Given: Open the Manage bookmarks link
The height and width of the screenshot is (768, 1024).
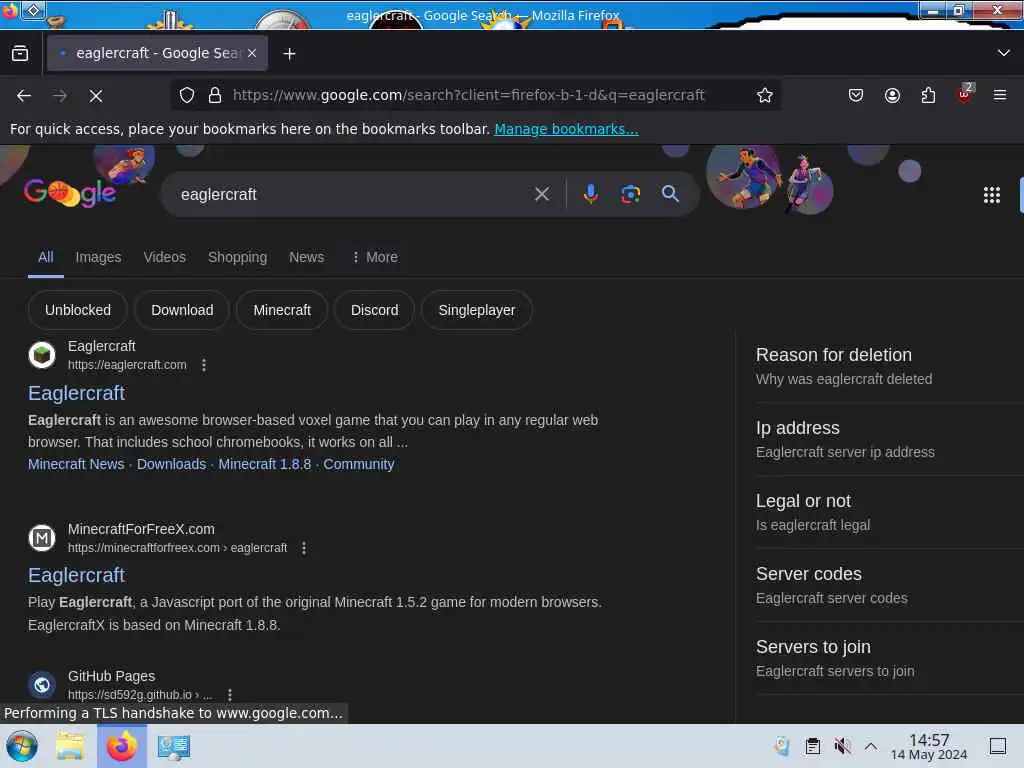Looking at the screenshot, I should coord(566,129).
